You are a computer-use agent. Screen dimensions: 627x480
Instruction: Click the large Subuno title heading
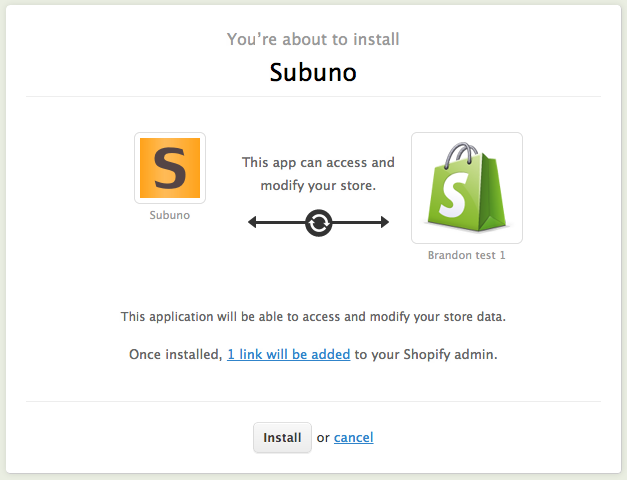[313, 73]
